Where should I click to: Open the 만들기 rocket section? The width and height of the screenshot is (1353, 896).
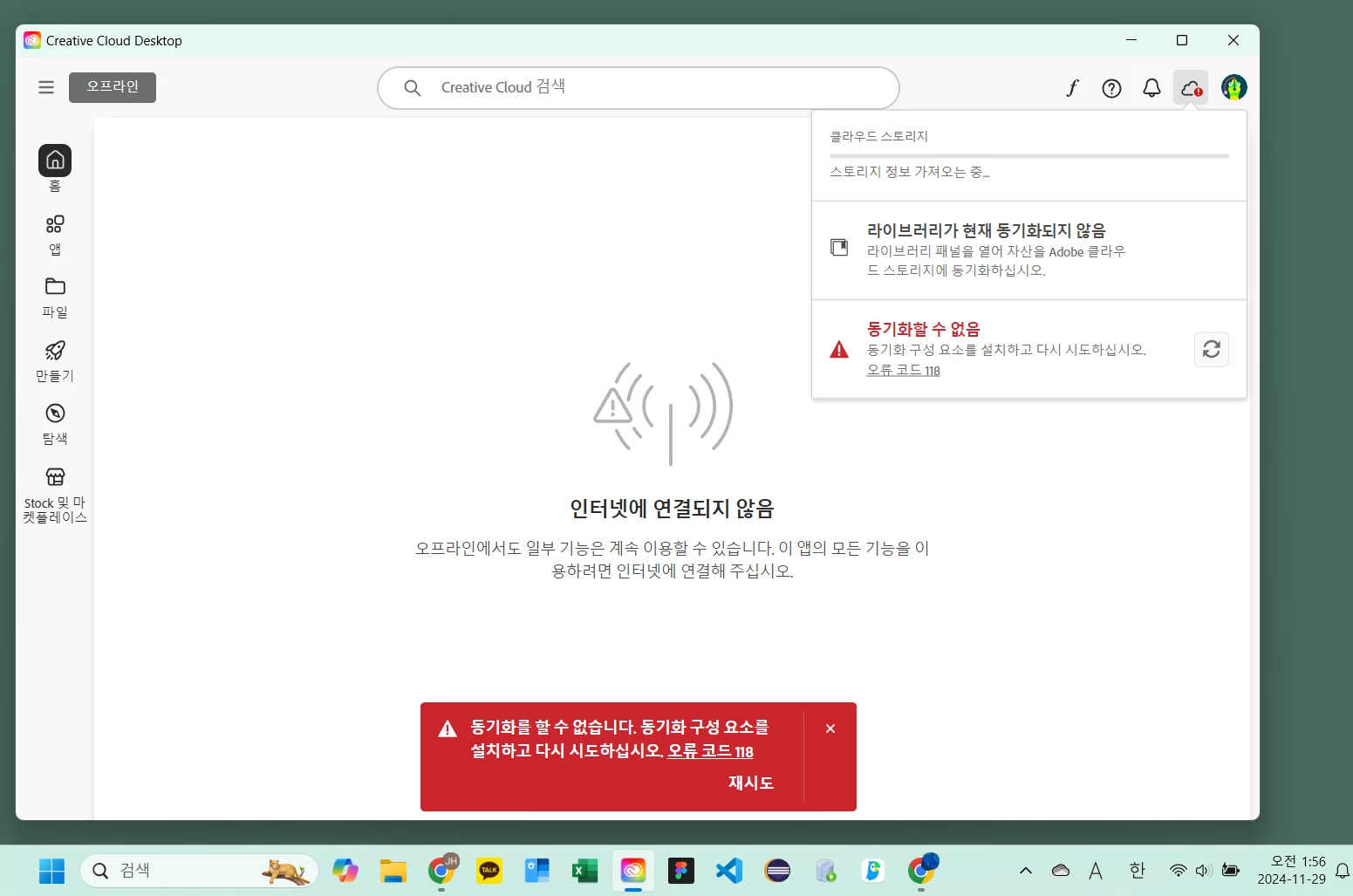pos(55,361)
